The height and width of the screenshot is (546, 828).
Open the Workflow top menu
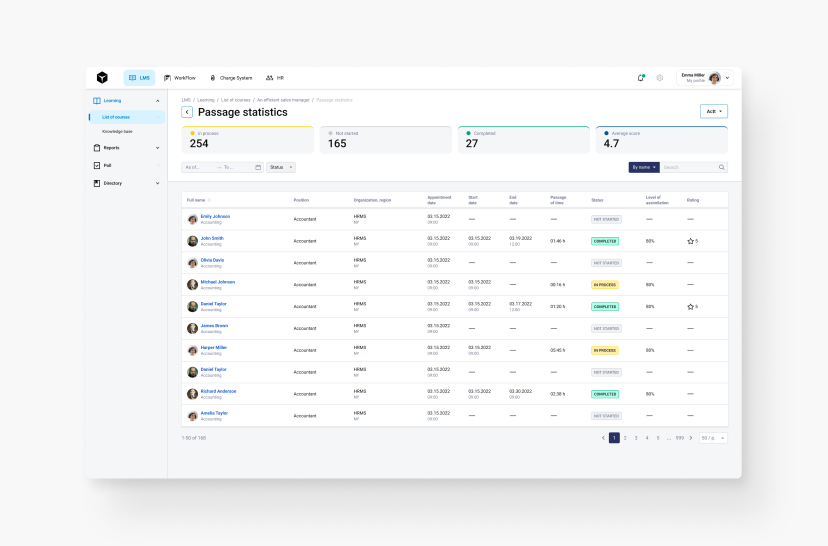pyautogui.click(x=179, y=77)
